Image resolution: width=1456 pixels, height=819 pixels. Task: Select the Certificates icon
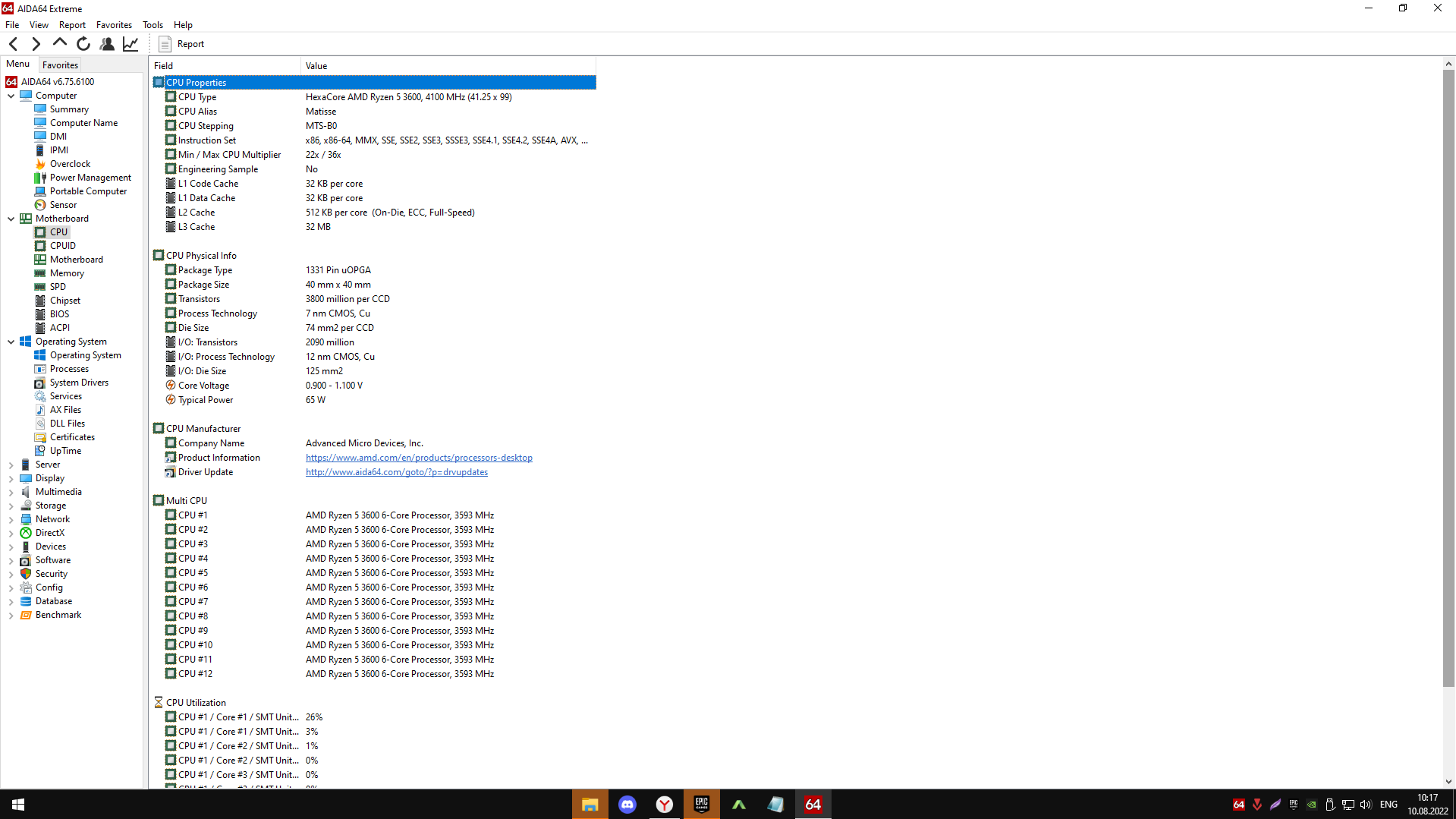(40, 437)
